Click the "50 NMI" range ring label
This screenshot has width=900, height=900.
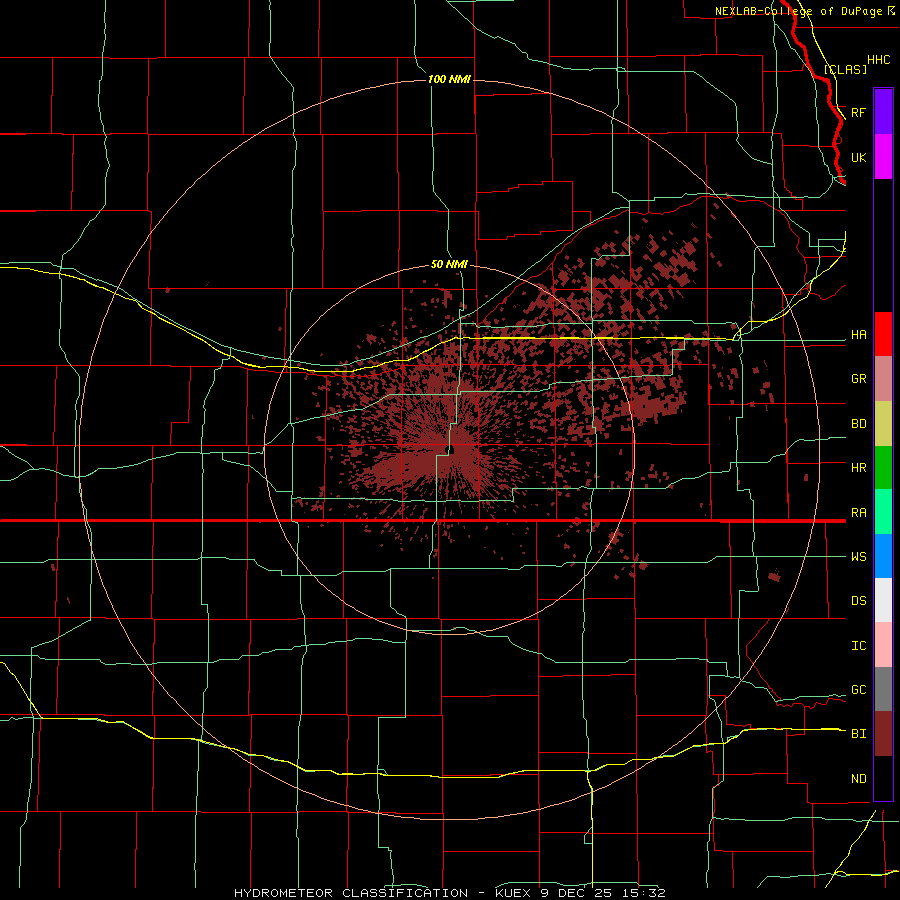pos(449,264)
